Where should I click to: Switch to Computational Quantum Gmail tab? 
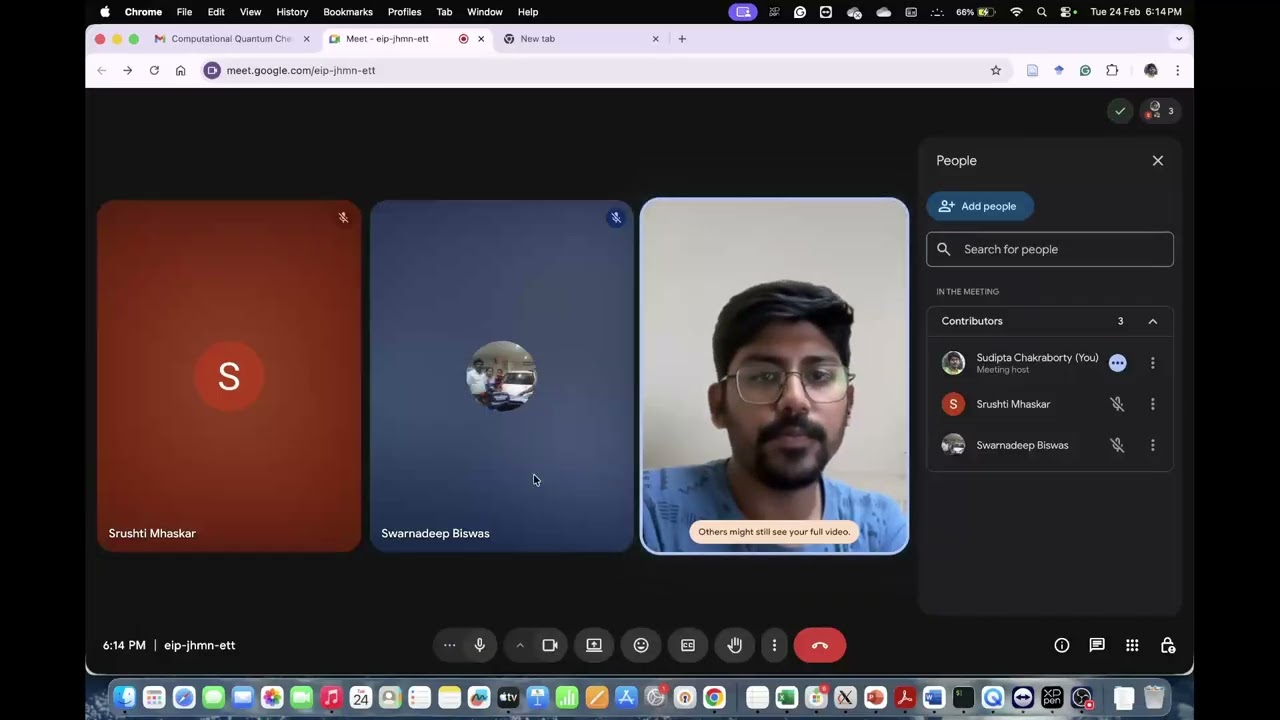(232, 39)
